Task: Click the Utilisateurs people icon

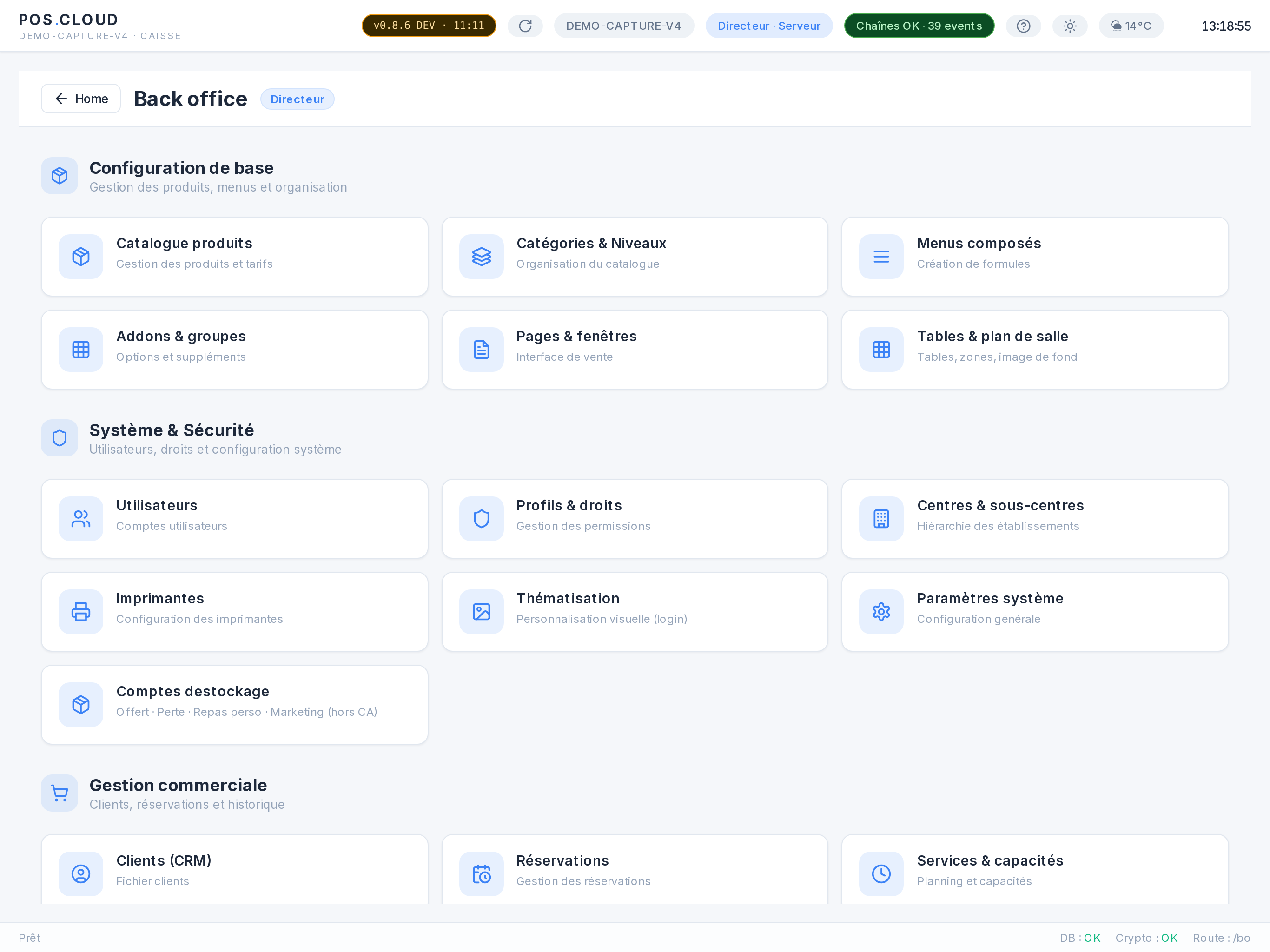Action: pyautogui.click(x=81, y=519)
